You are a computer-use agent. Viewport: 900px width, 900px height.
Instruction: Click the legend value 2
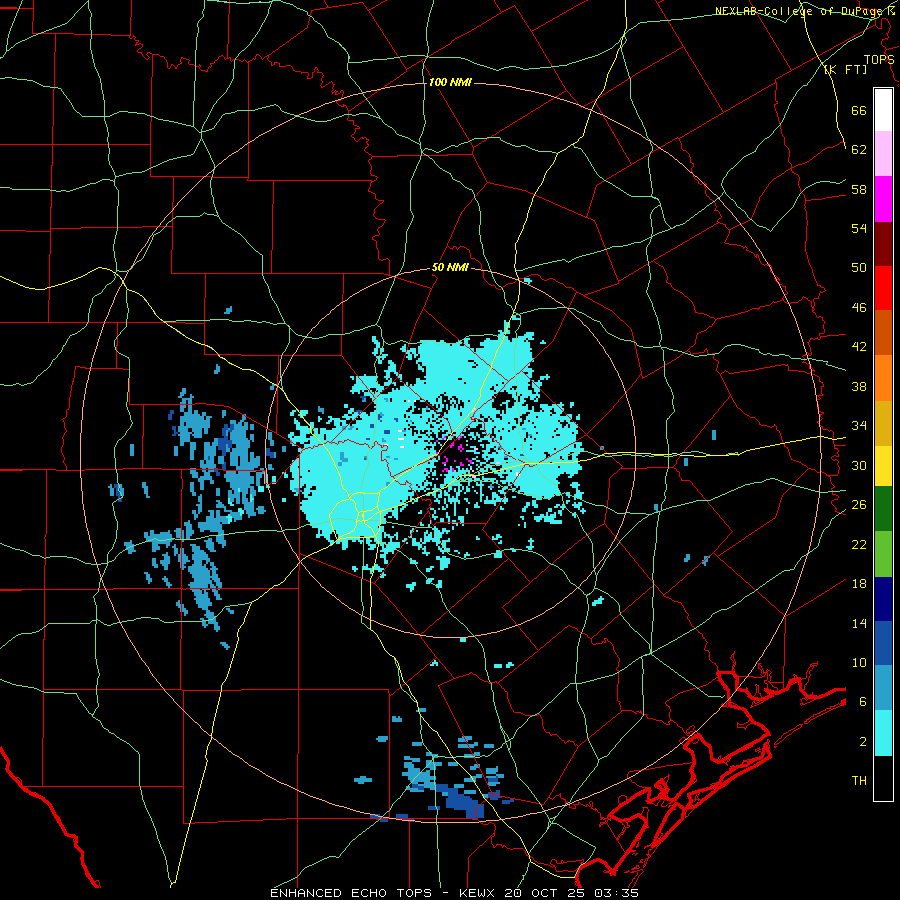point(863,742)
